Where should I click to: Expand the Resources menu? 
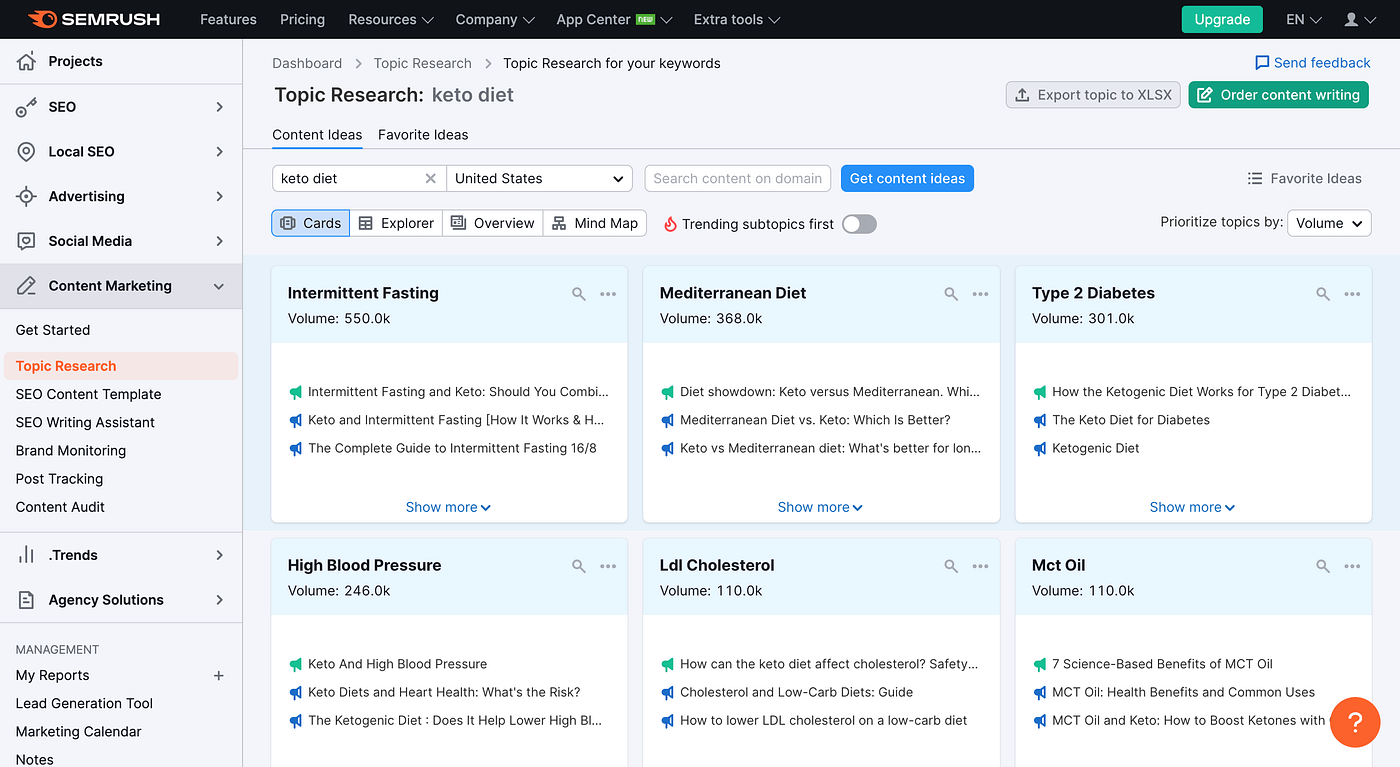click(390, 19)
